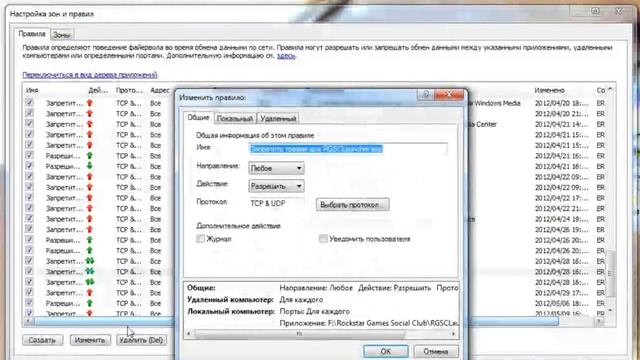
Task: Open the Локальный tab in rule dialog
Action: pos(235,119)
